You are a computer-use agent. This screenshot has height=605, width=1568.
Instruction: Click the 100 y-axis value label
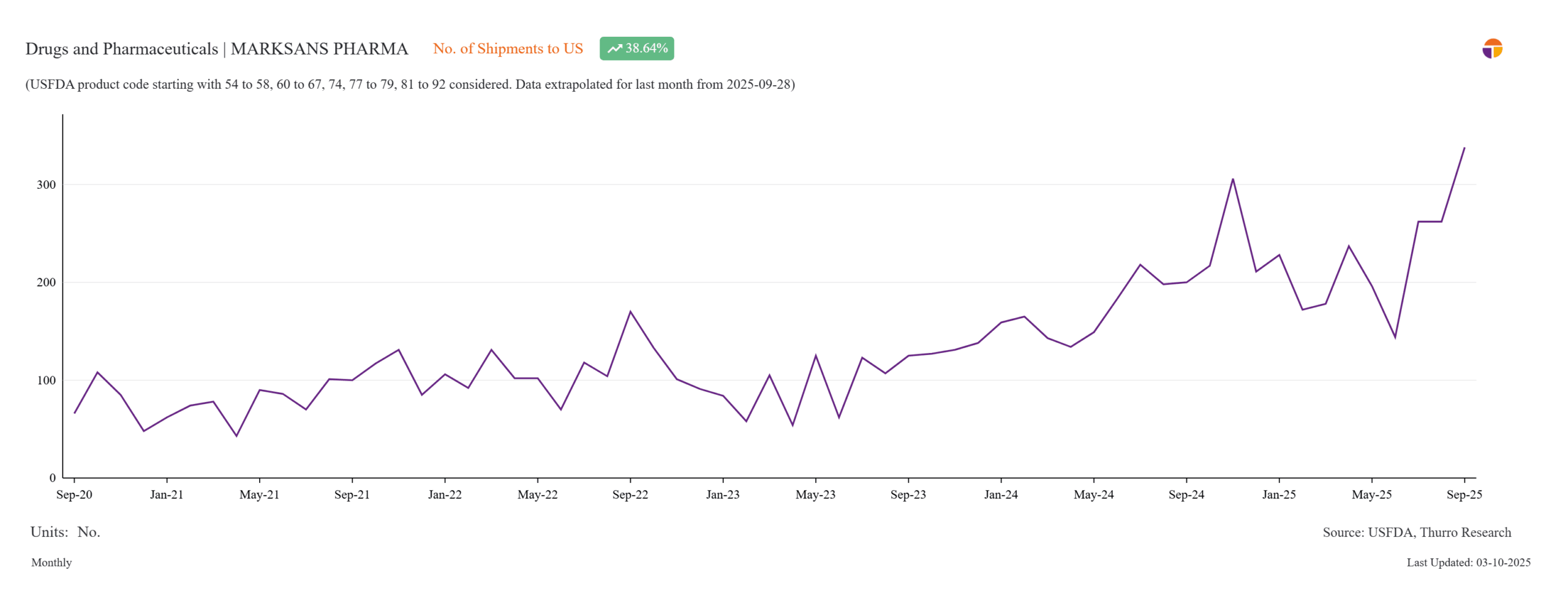click(x=46, y=380)
